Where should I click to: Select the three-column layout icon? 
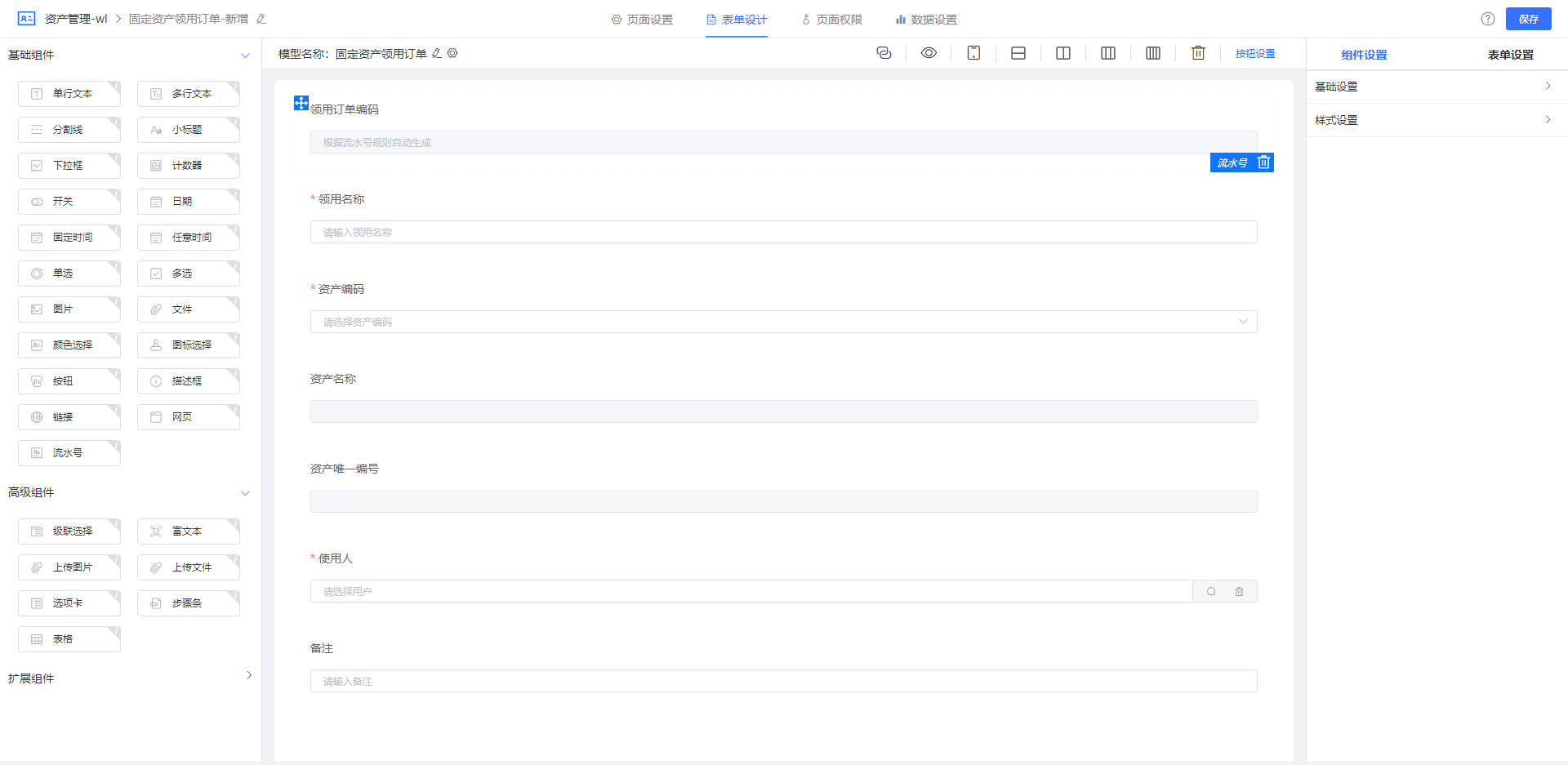click(1108, 53)
